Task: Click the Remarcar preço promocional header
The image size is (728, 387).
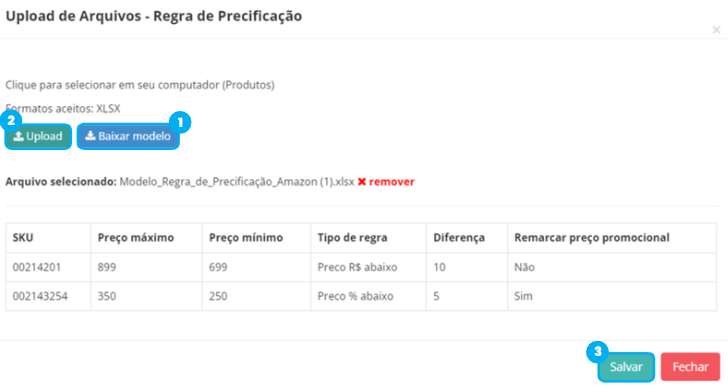Action: point(592,238)
